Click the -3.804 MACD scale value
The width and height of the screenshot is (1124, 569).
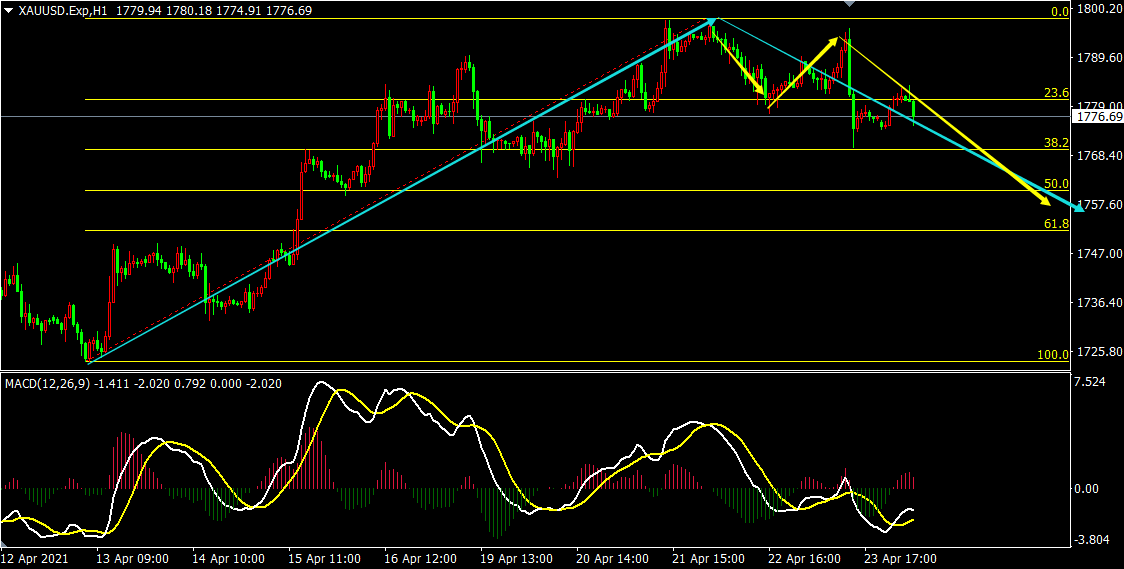click(x=1092, y=540)
